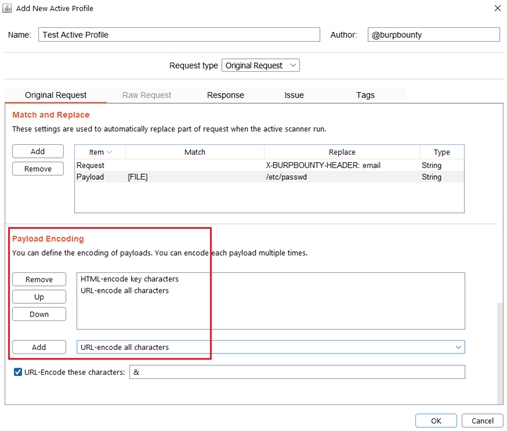Move selected encoding Down
Image resolution: width=507 pixels, height=431 pixels.
39,314
